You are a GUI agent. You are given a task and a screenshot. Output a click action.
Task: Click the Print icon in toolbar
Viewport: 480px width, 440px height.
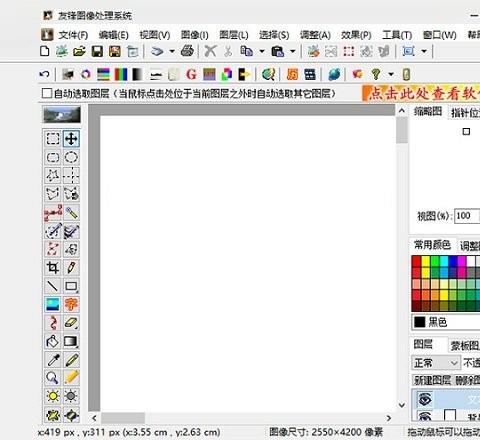(187, 51)
